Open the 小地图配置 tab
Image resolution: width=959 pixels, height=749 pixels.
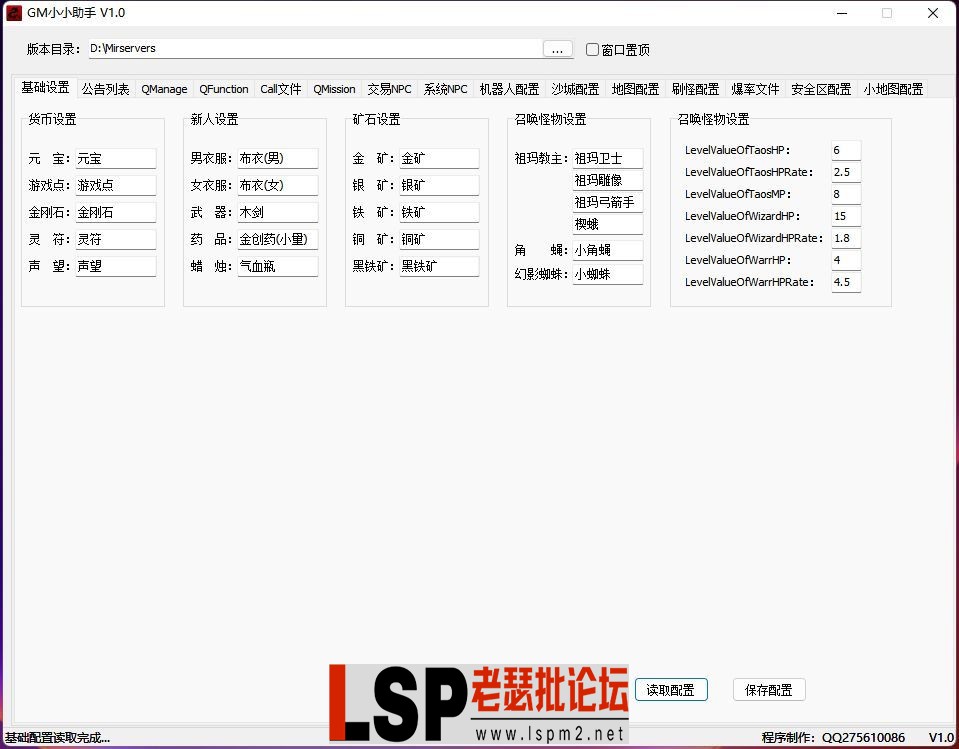892,88
